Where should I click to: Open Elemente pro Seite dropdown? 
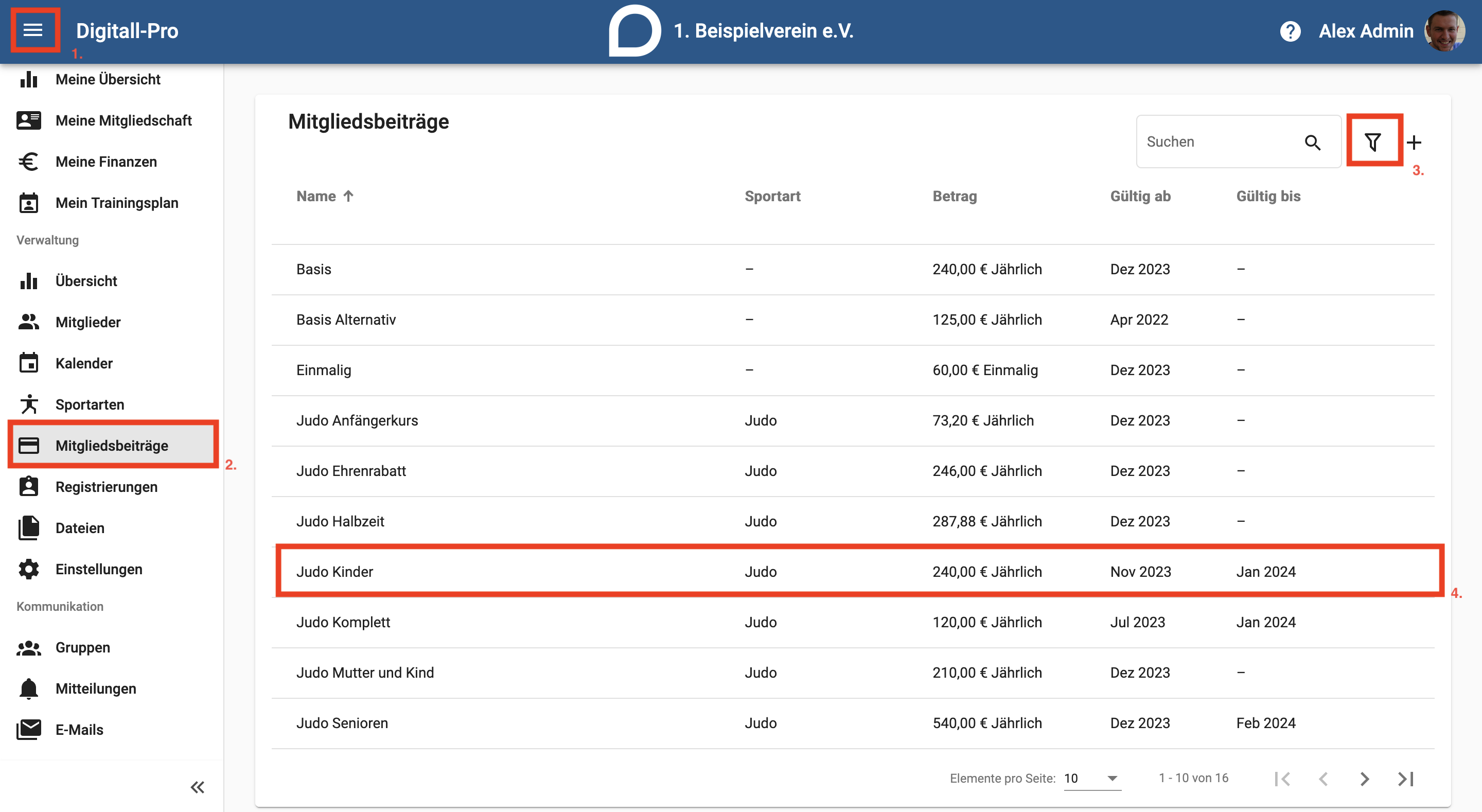(x=1092, y=779)
